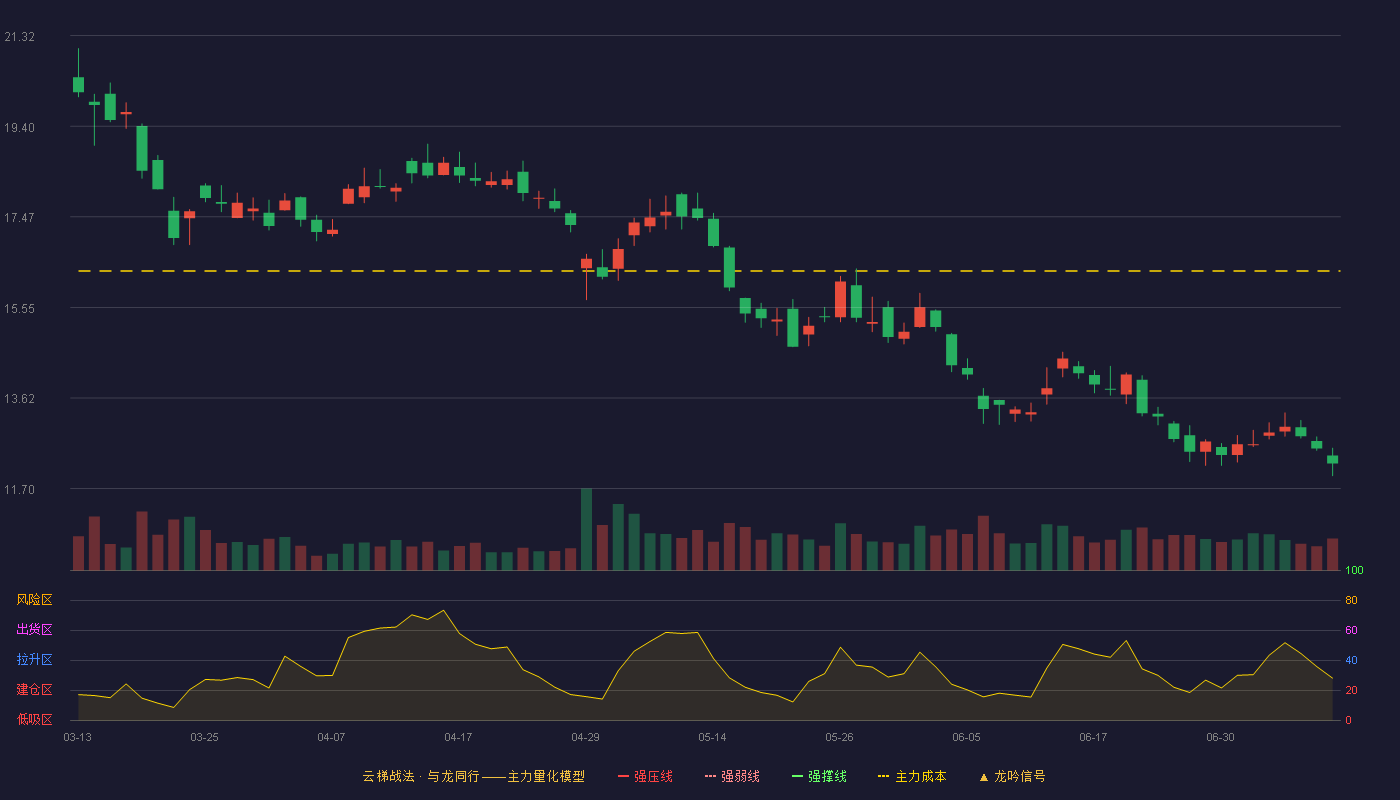This screenshot has height=800, width=1400.
Task: Toggle the 主力成本 legend entry
Action: (912, 776)
